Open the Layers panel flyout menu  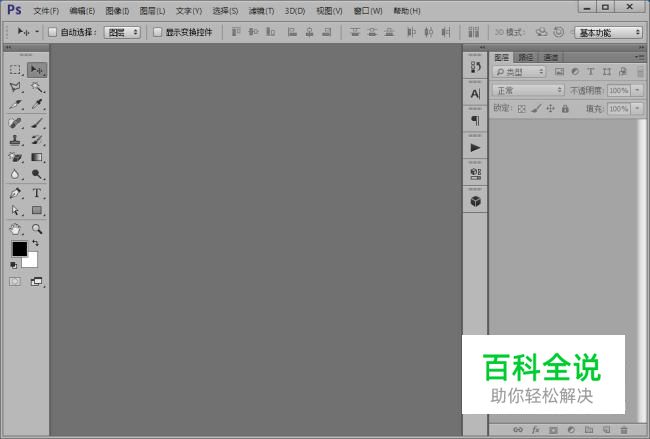639,57
